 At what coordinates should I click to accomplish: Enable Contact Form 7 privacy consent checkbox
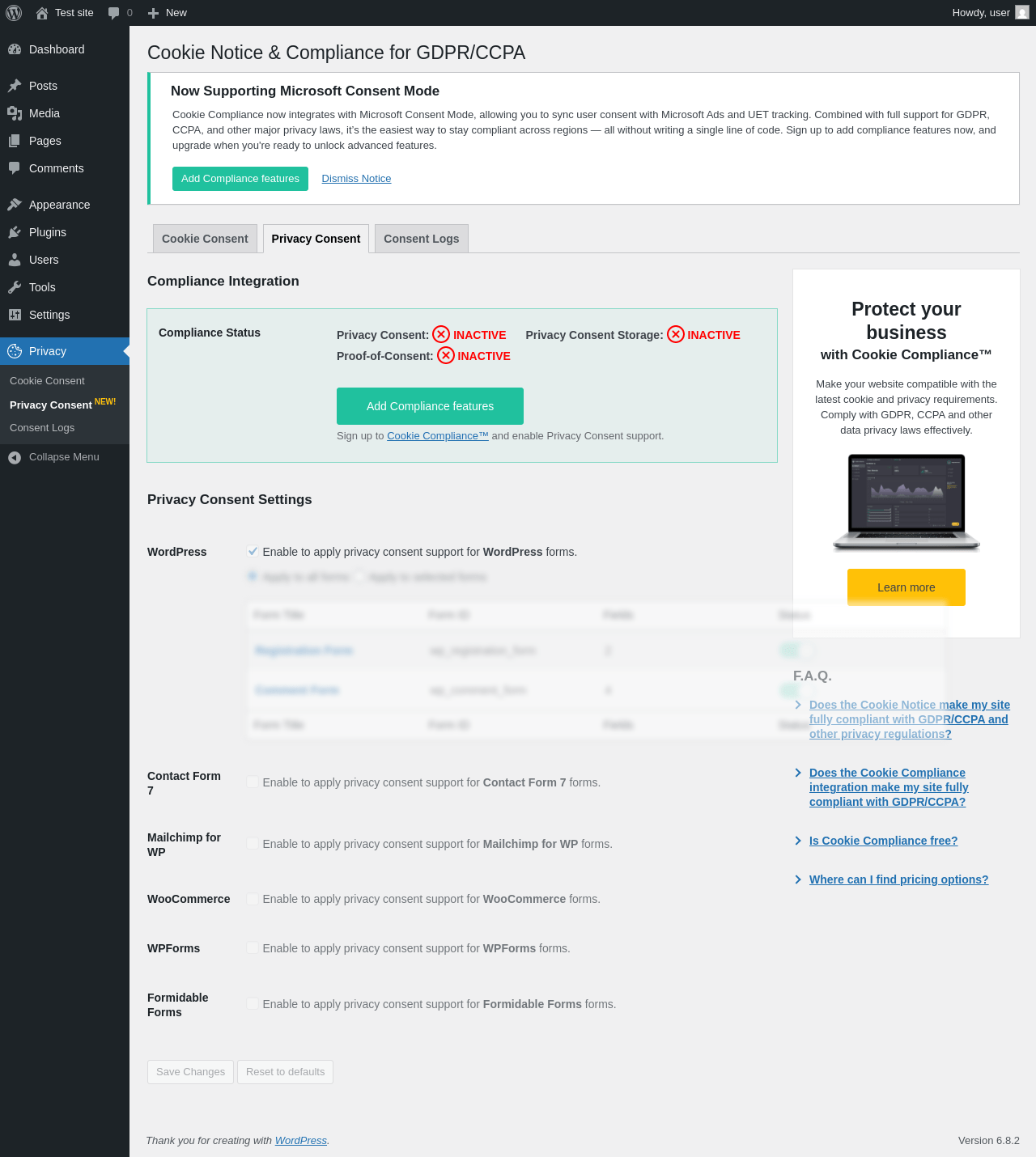tap(253, 782)
